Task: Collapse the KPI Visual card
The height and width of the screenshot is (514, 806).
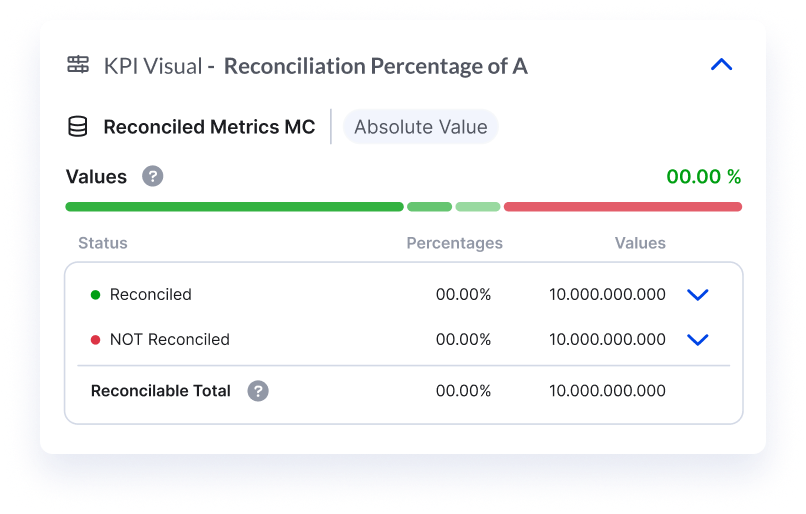Action: click(x=721, y=65)
